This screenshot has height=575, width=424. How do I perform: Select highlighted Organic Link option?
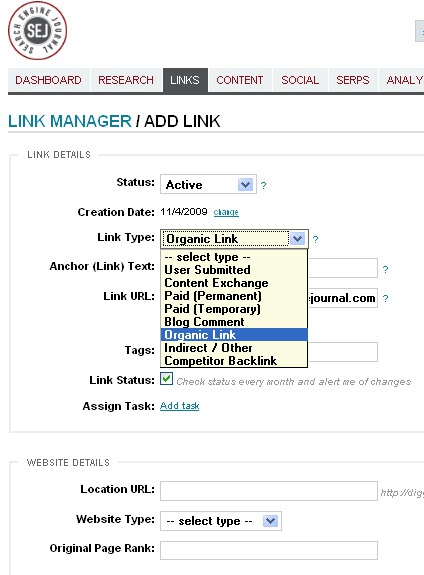coord(234,335)
